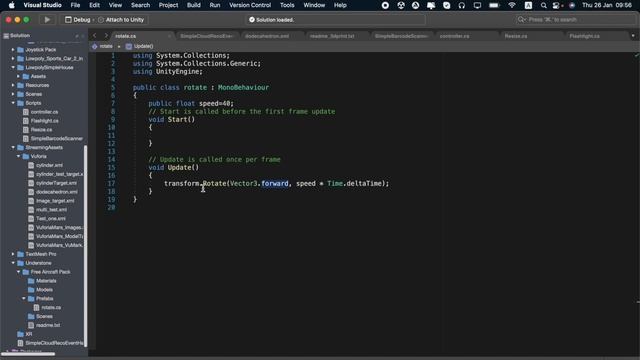The width and height of the screenshot is (640, 360).
Task: Navigate back with the left arrow
Action: pyautogui.click(x=95, y=36)
